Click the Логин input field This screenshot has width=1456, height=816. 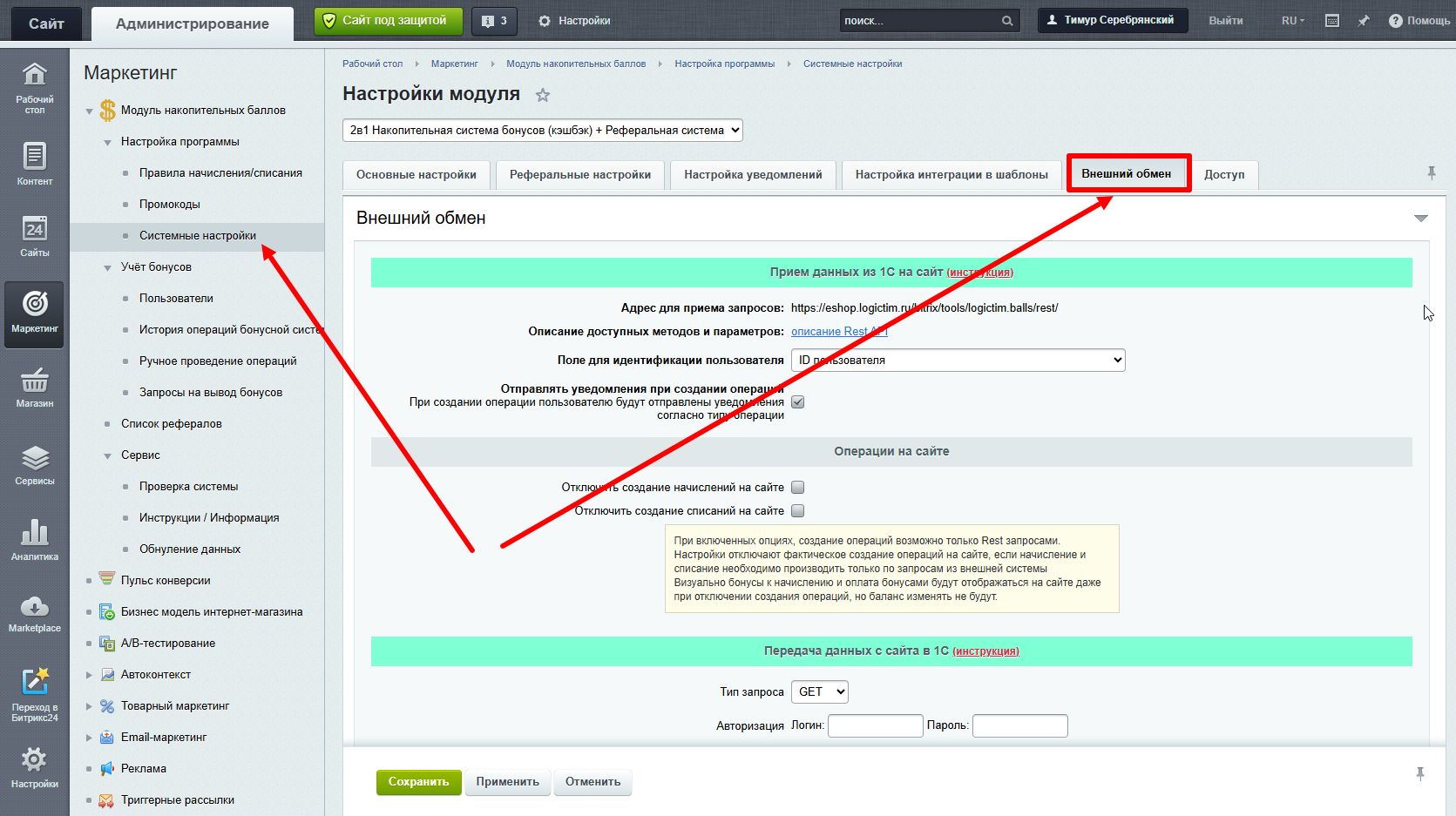875,725
